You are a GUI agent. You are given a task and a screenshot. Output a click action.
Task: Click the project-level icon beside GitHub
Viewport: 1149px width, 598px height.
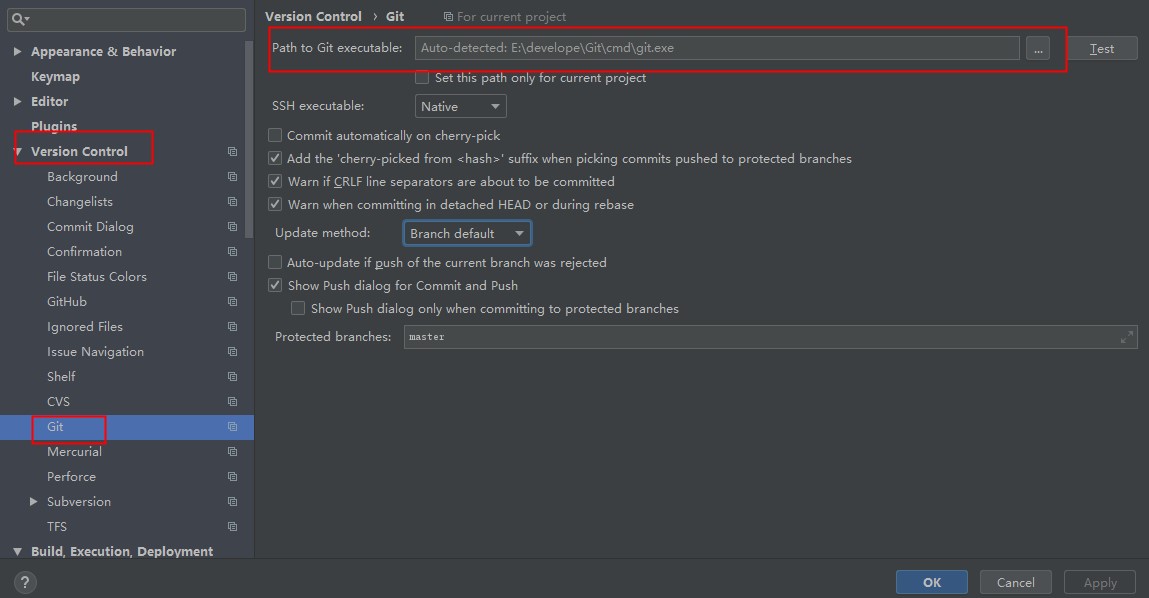(232, 302)
